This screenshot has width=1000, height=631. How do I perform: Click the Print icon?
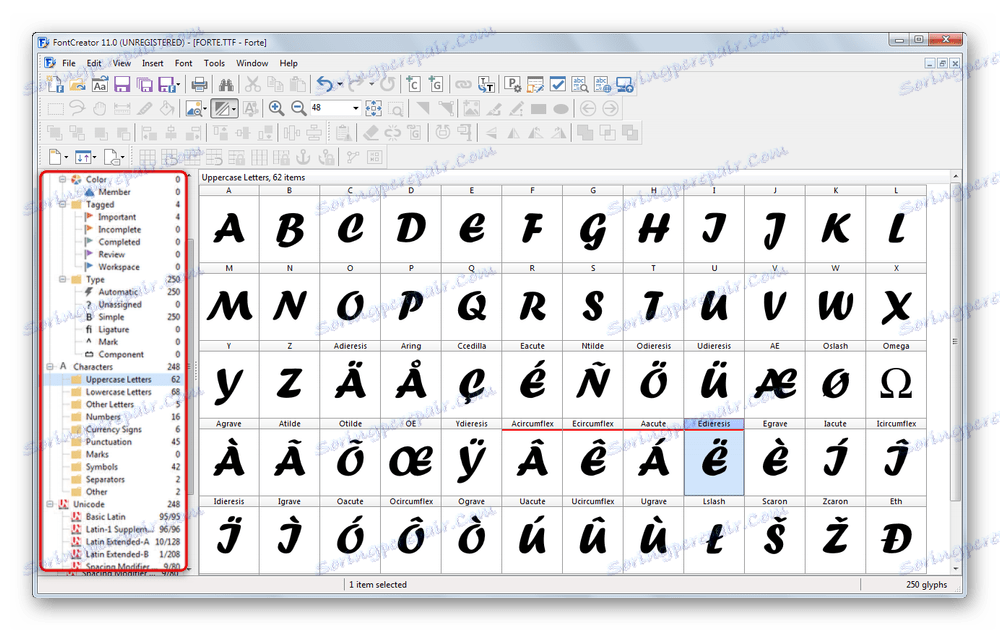click(200, 84)
